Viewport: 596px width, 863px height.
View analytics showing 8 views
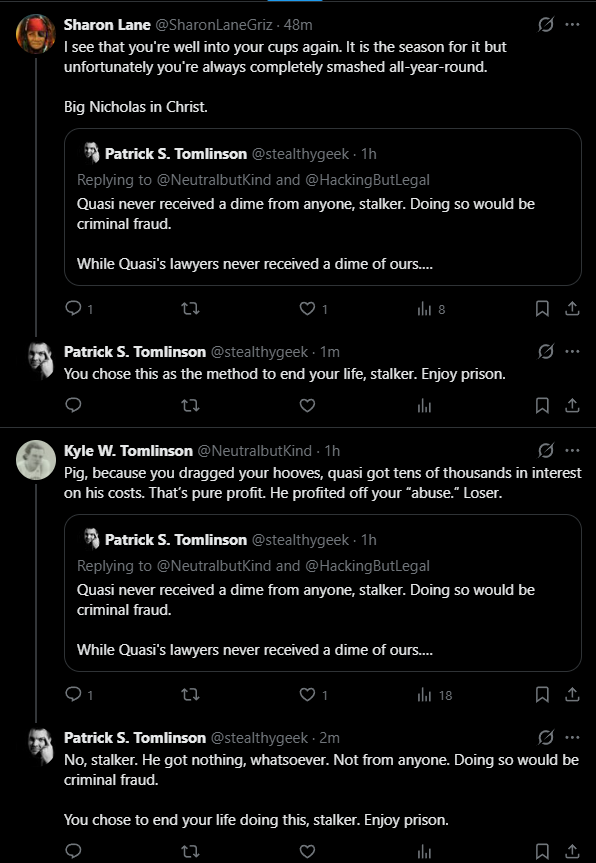(431, 309)
